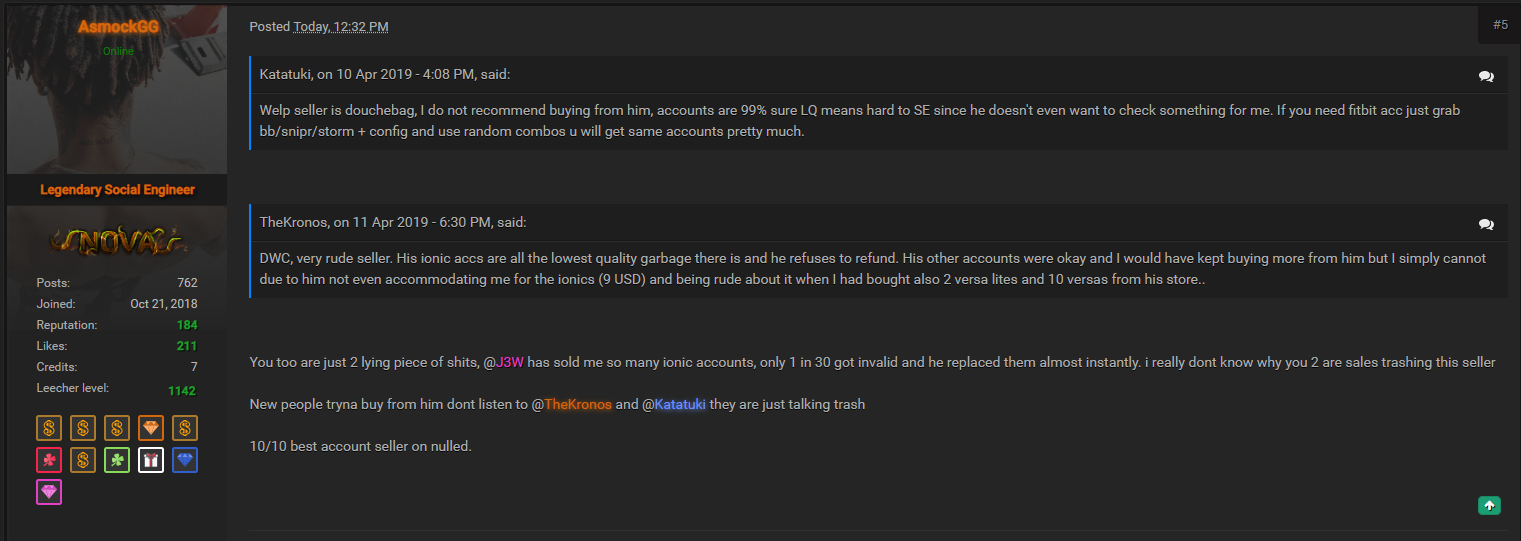Click the NOVA group banner image

click(117, 240)
